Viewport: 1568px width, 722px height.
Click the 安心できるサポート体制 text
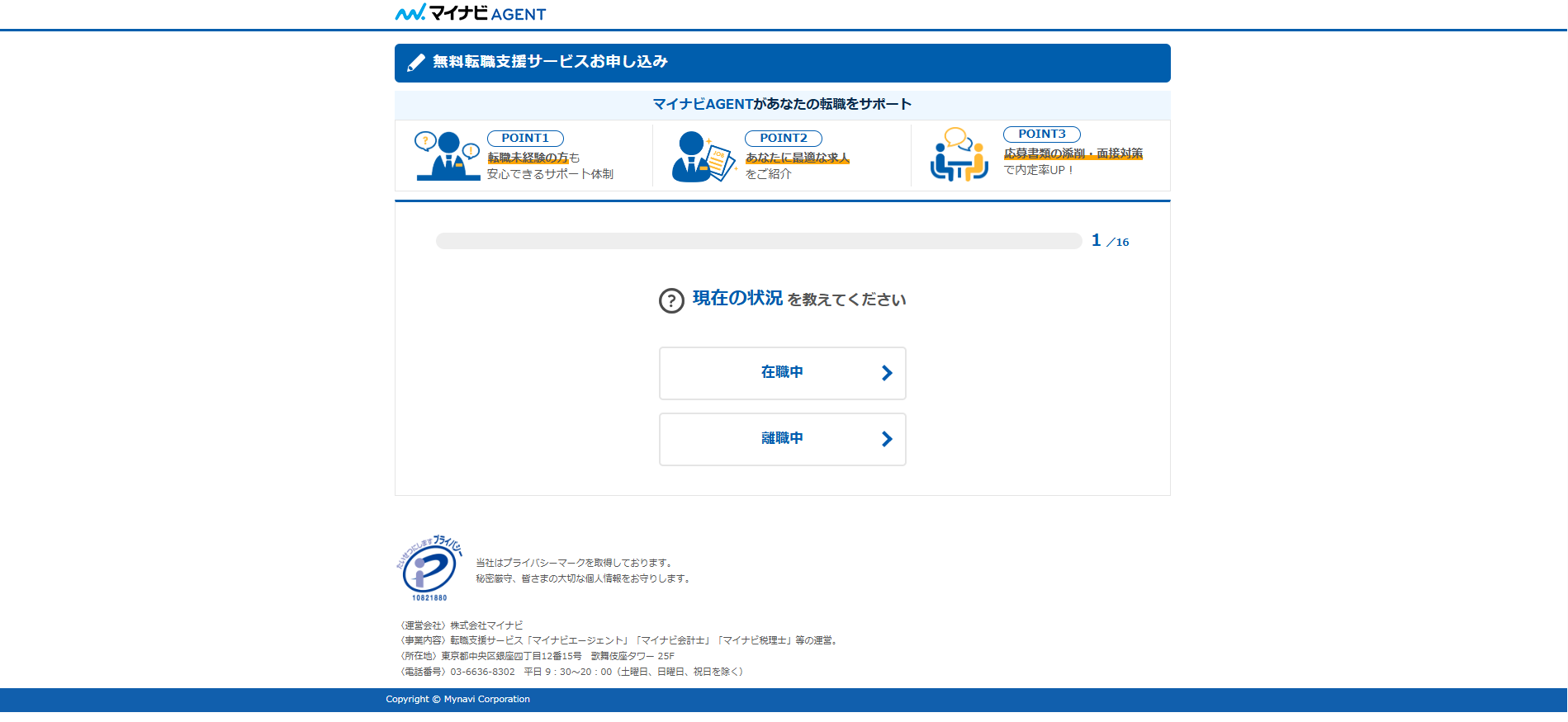click(x=550, y=174)
